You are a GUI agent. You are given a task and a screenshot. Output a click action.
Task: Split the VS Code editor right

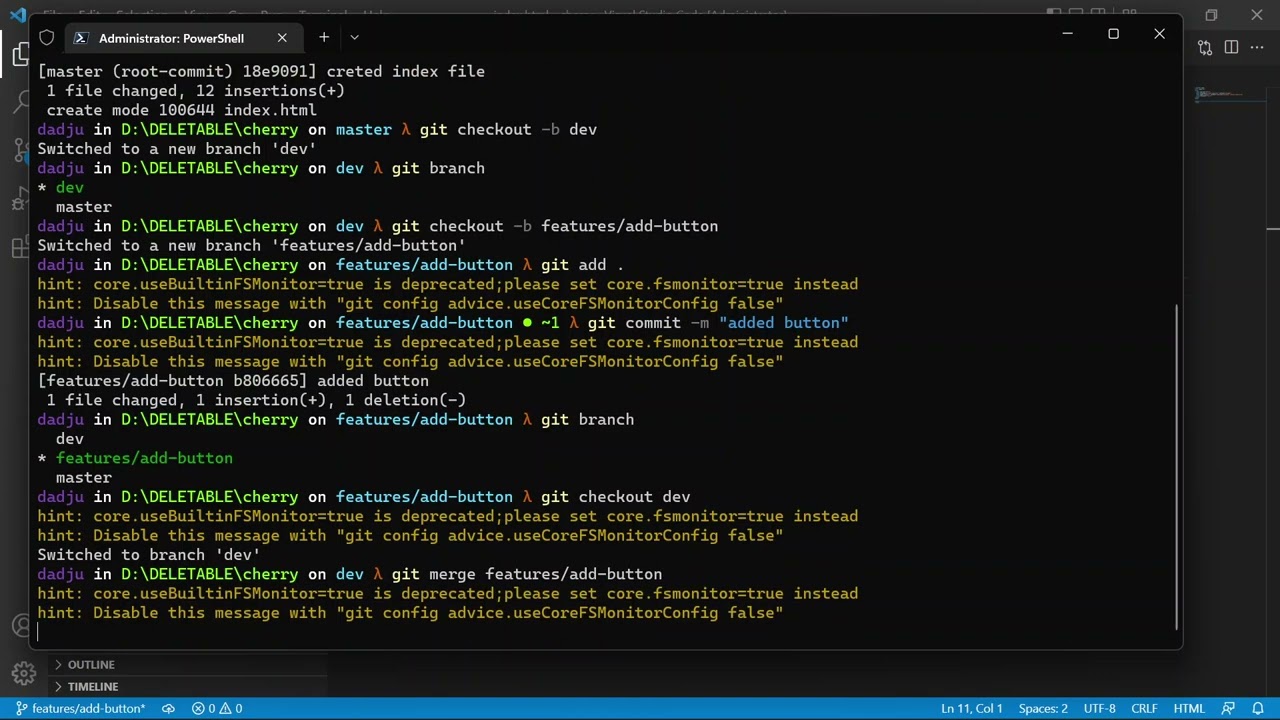coord(1231,47)
